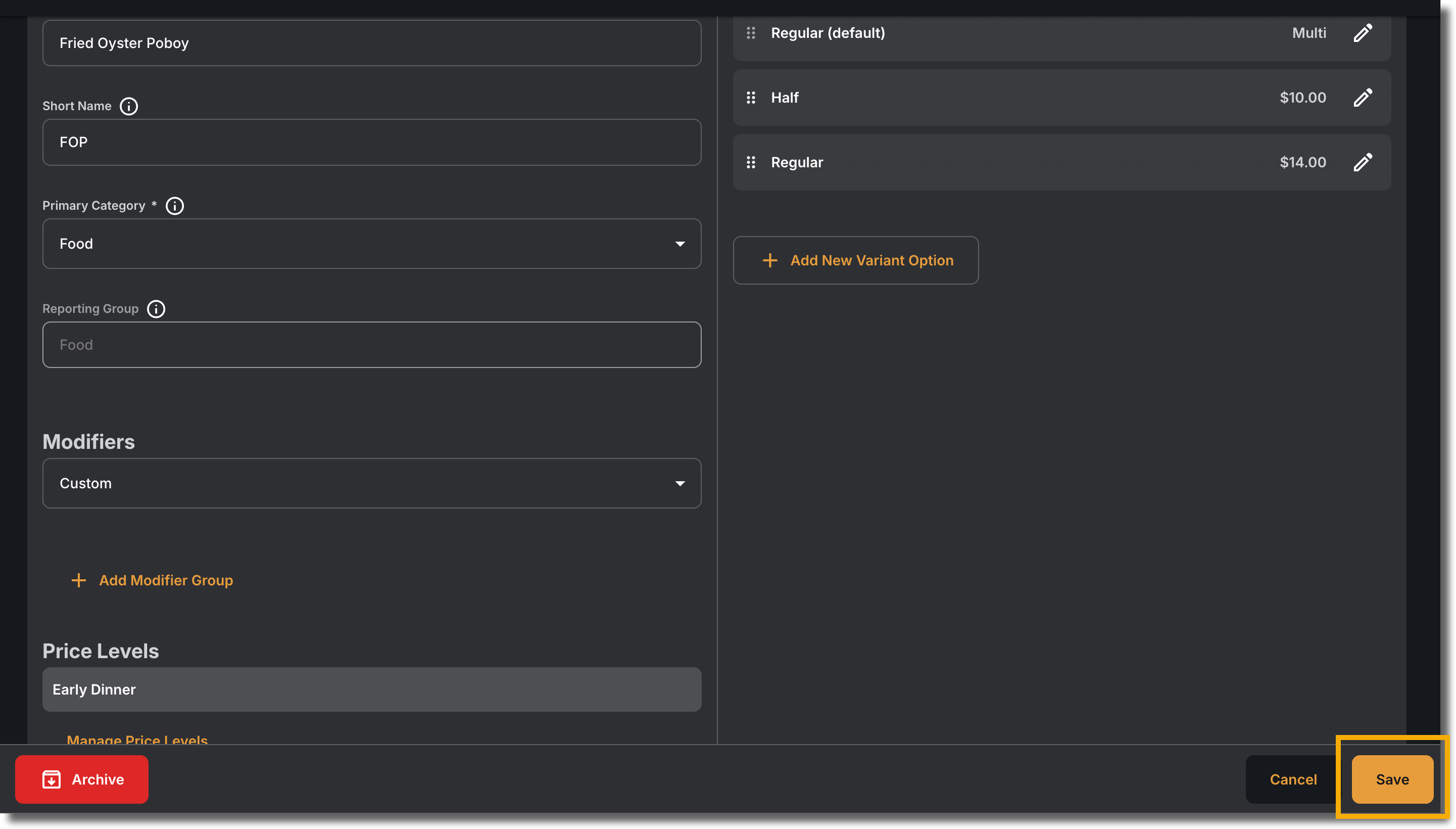Click the plus icon in Add New Variant Option
Image resolution: width=1456 pixels, height=829 pixels.
click(770, 261)
